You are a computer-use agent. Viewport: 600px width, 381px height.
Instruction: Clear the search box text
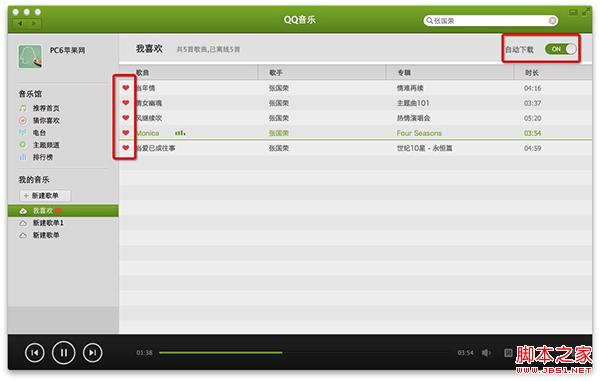click(x=553, y=21)
